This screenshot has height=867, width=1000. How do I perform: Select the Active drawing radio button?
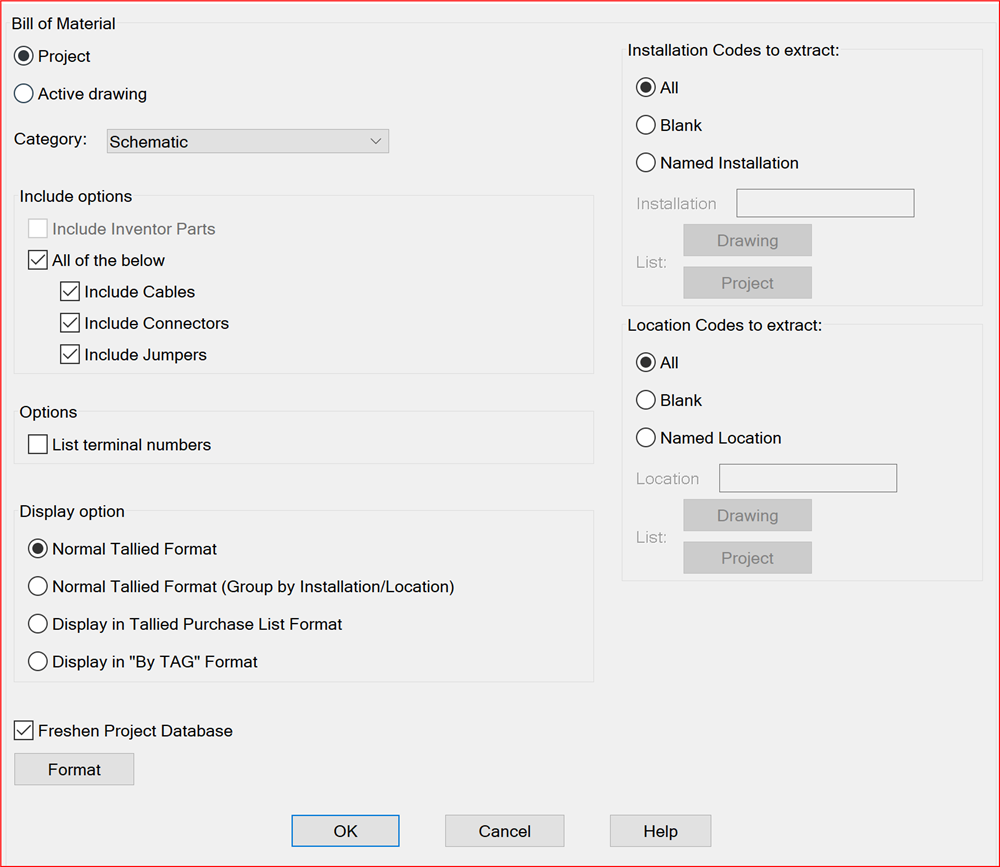[24, 94]
